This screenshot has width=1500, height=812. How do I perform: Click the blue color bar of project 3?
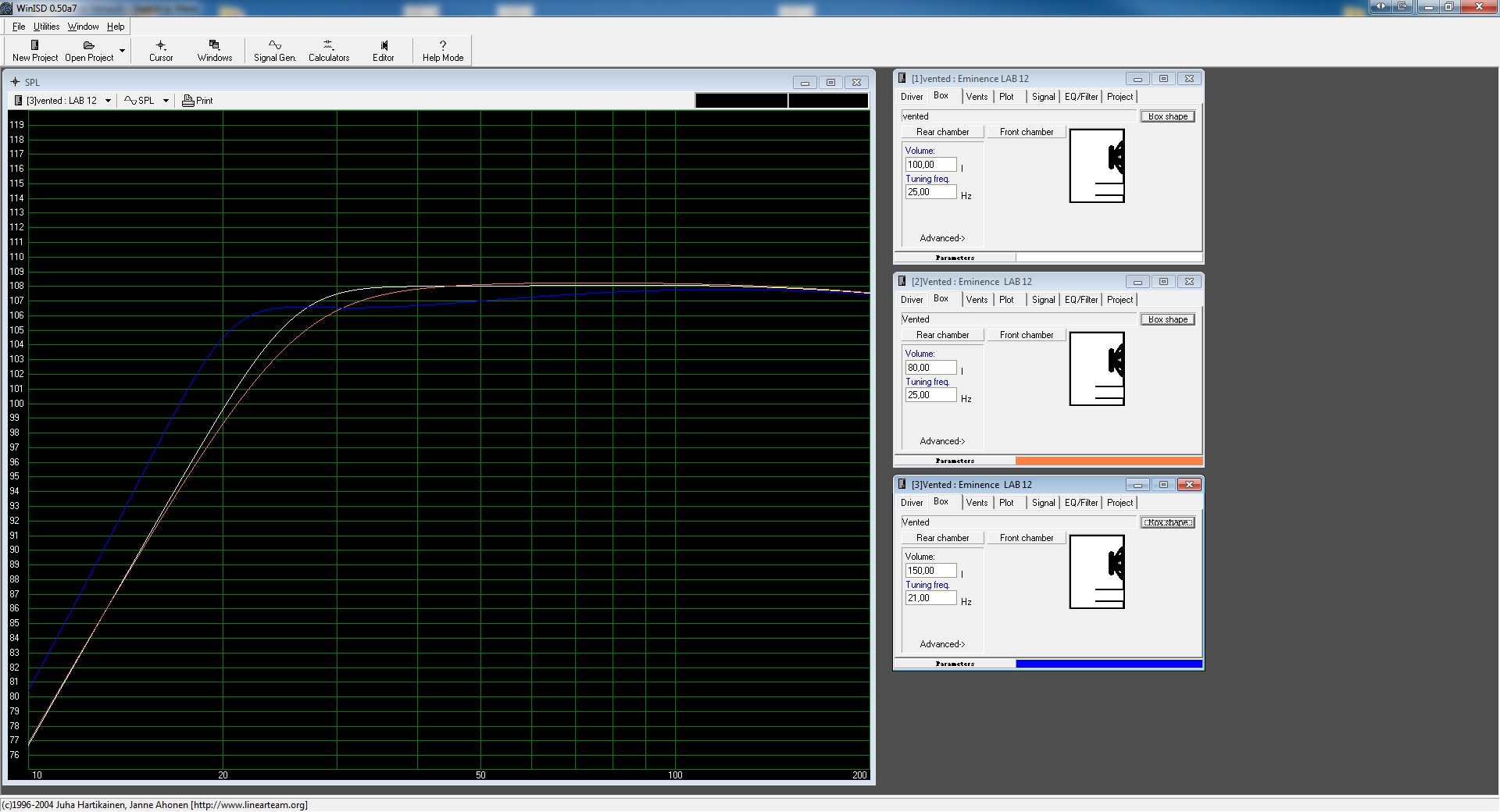pos(1108,664)
